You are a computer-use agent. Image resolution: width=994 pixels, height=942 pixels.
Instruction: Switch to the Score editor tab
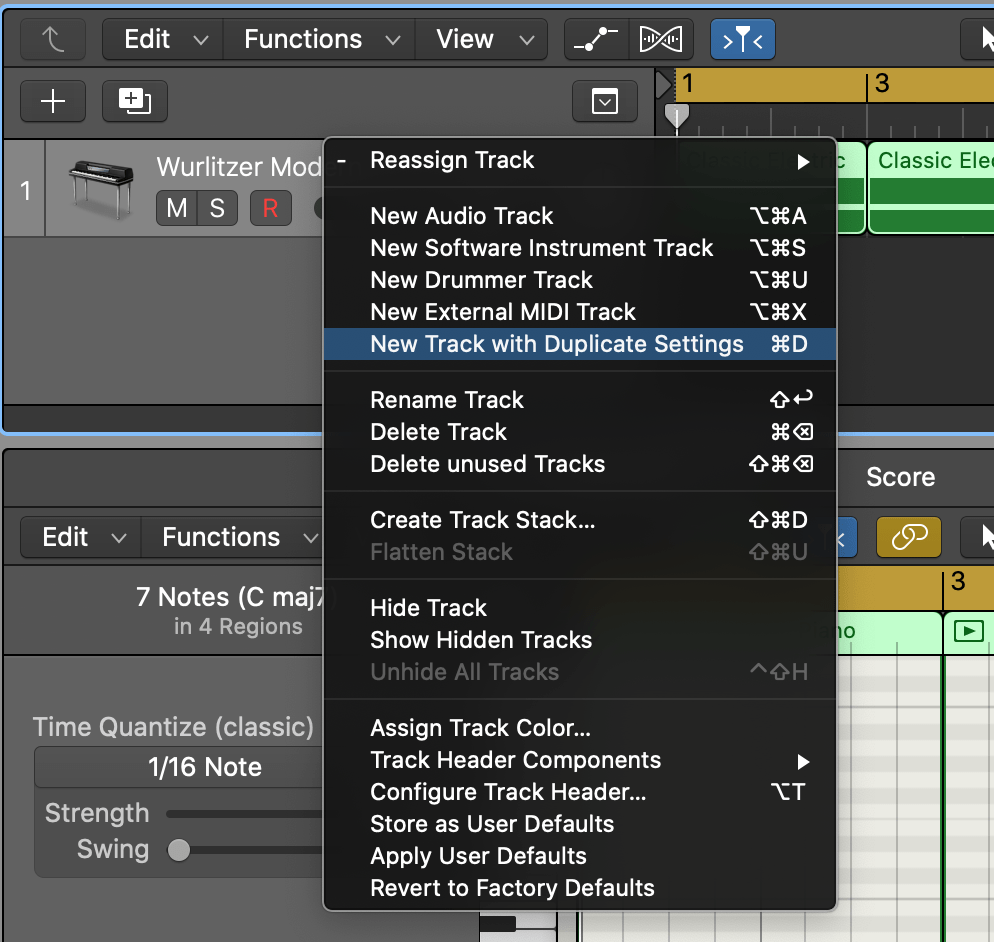coord(900,477)
